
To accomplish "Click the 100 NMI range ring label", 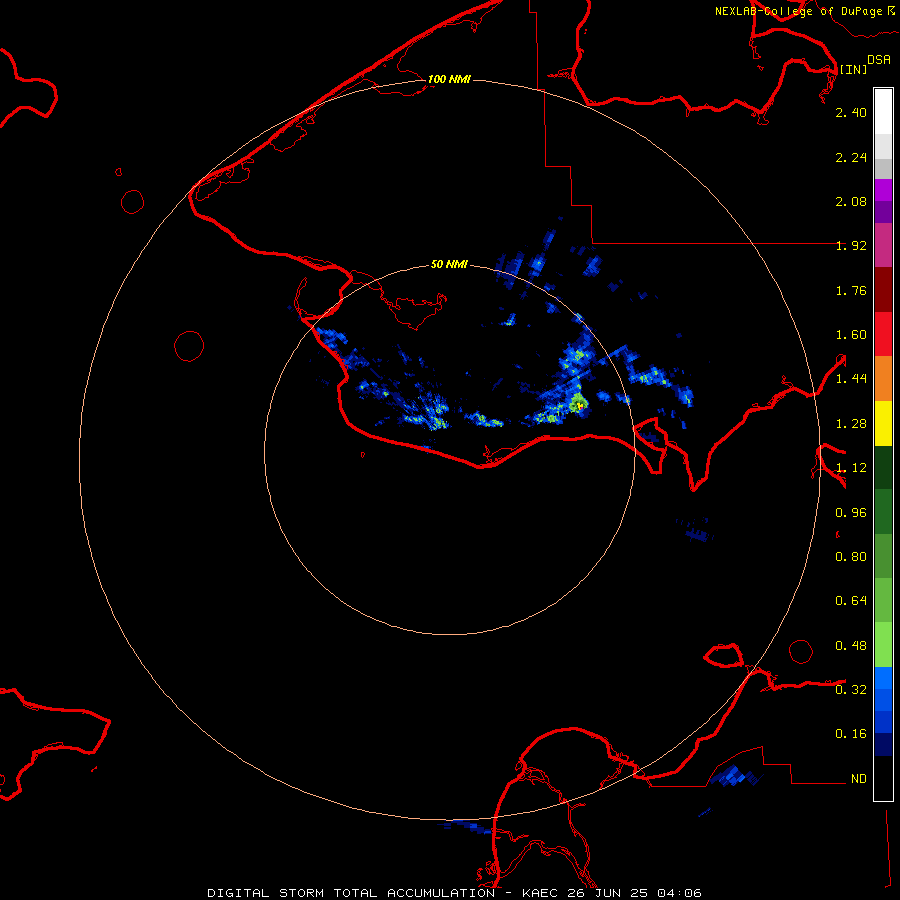I will coord(449,79).
